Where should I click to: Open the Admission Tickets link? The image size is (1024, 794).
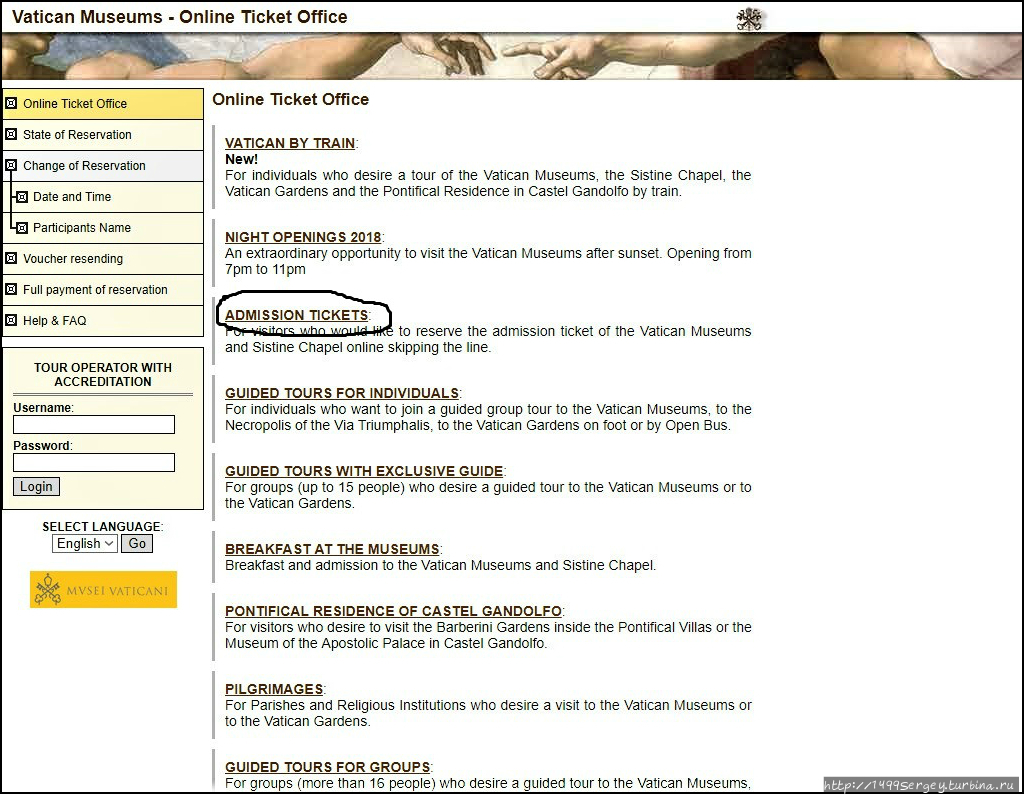click(296, 315)
